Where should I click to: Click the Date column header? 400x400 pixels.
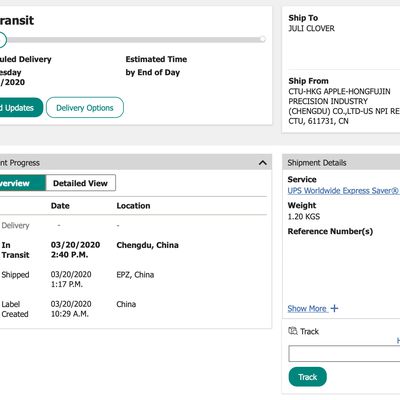60,206
